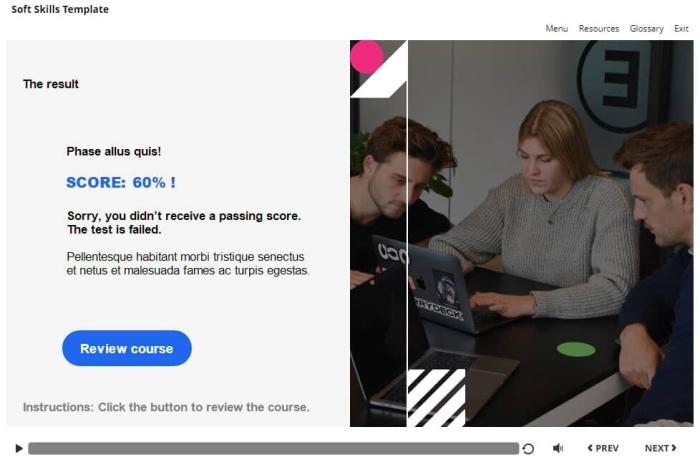Screen dimensions: 700x470
Task: Open the Resources link
Action: pyautogui.click(x=599, y=29)
